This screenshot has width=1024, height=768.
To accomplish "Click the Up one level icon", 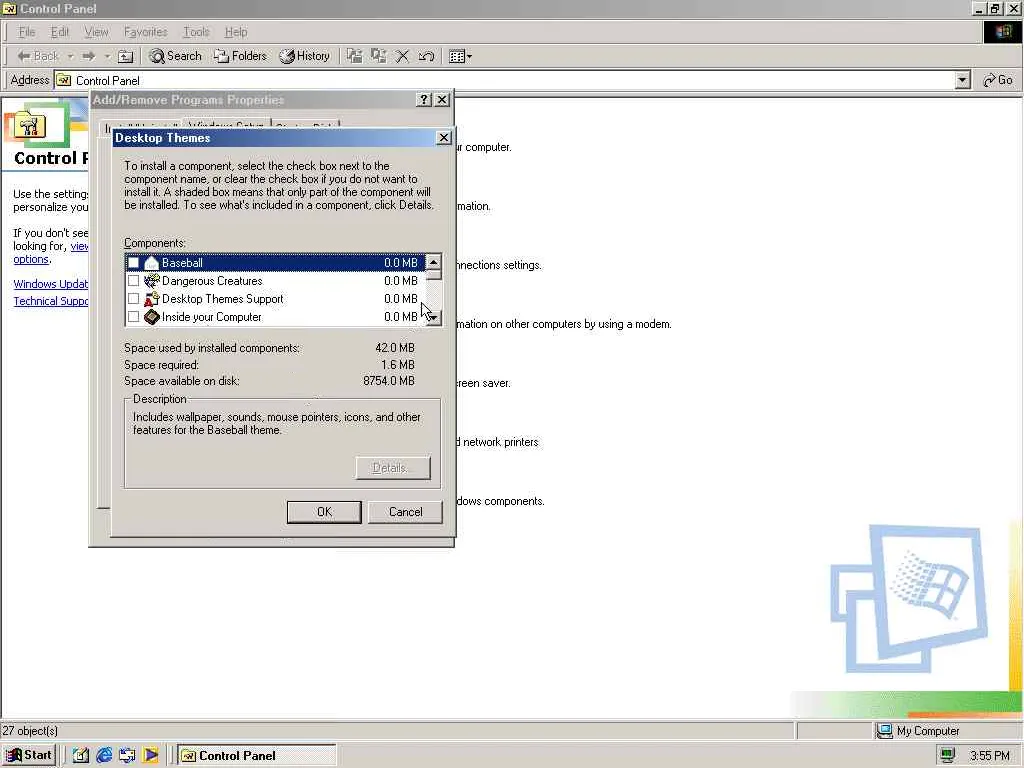I will pos(125,56).
